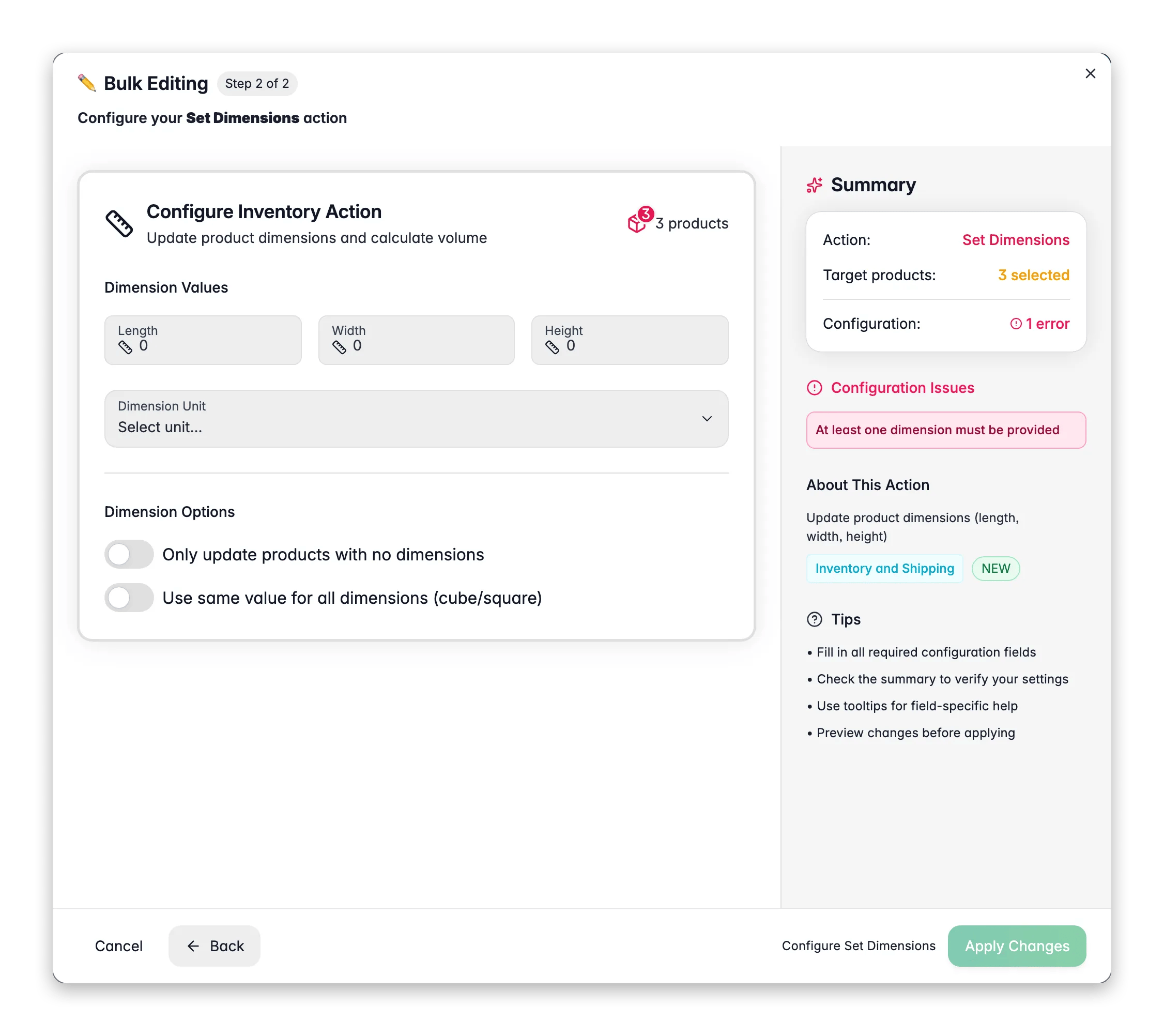Focus the Width input field
The height and width of the screenshot is (1036, 1164).
pyautogui.click(x=416, y=340)
